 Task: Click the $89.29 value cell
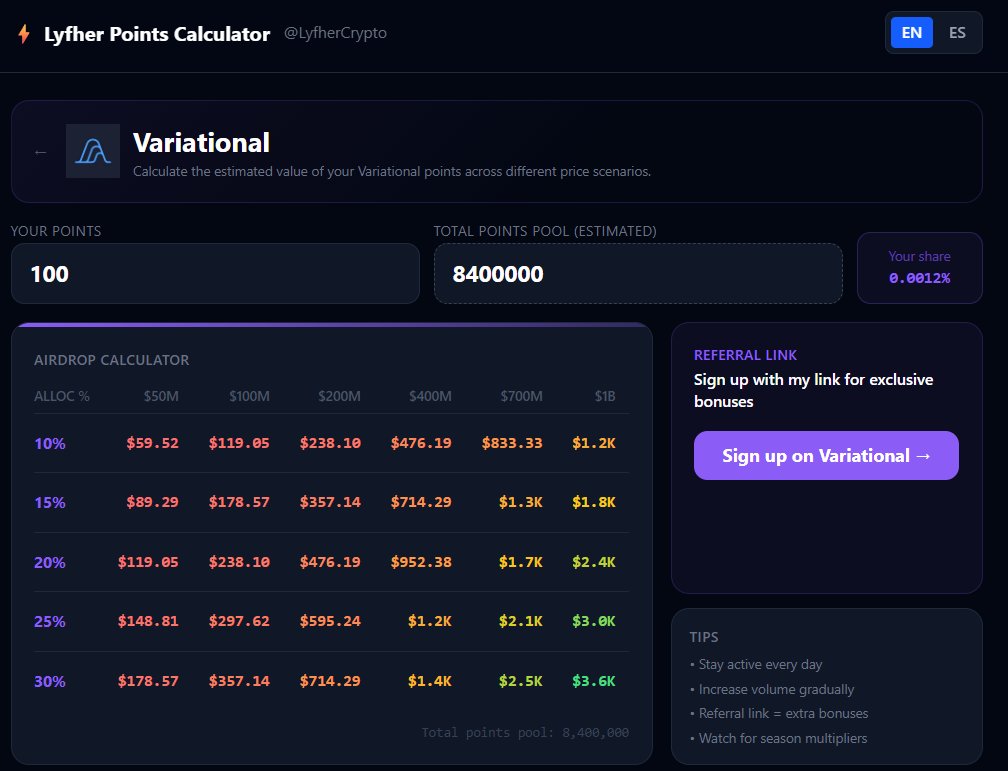coord(152,502)
